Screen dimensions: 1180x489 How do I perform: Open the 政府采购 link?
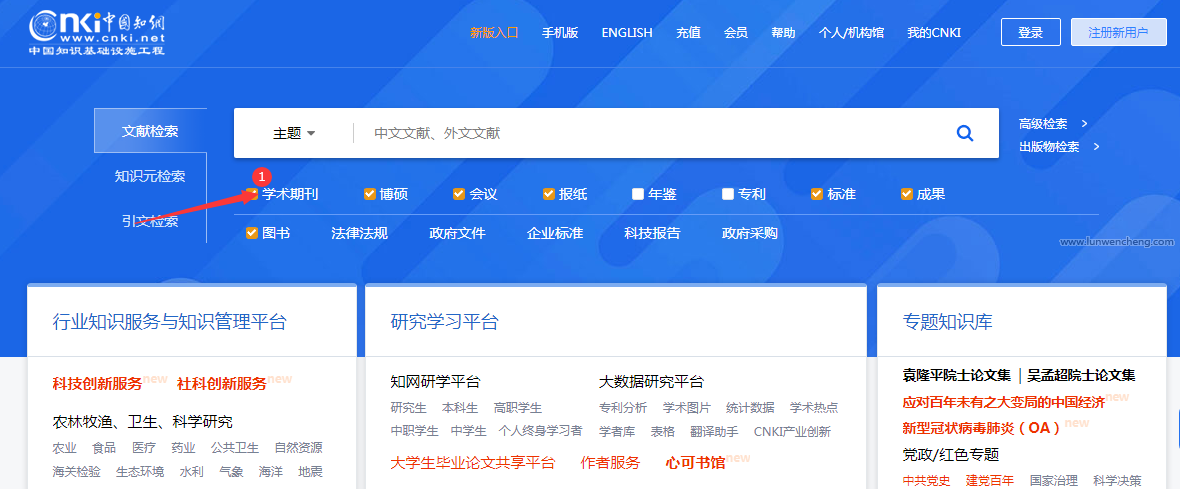750,233
